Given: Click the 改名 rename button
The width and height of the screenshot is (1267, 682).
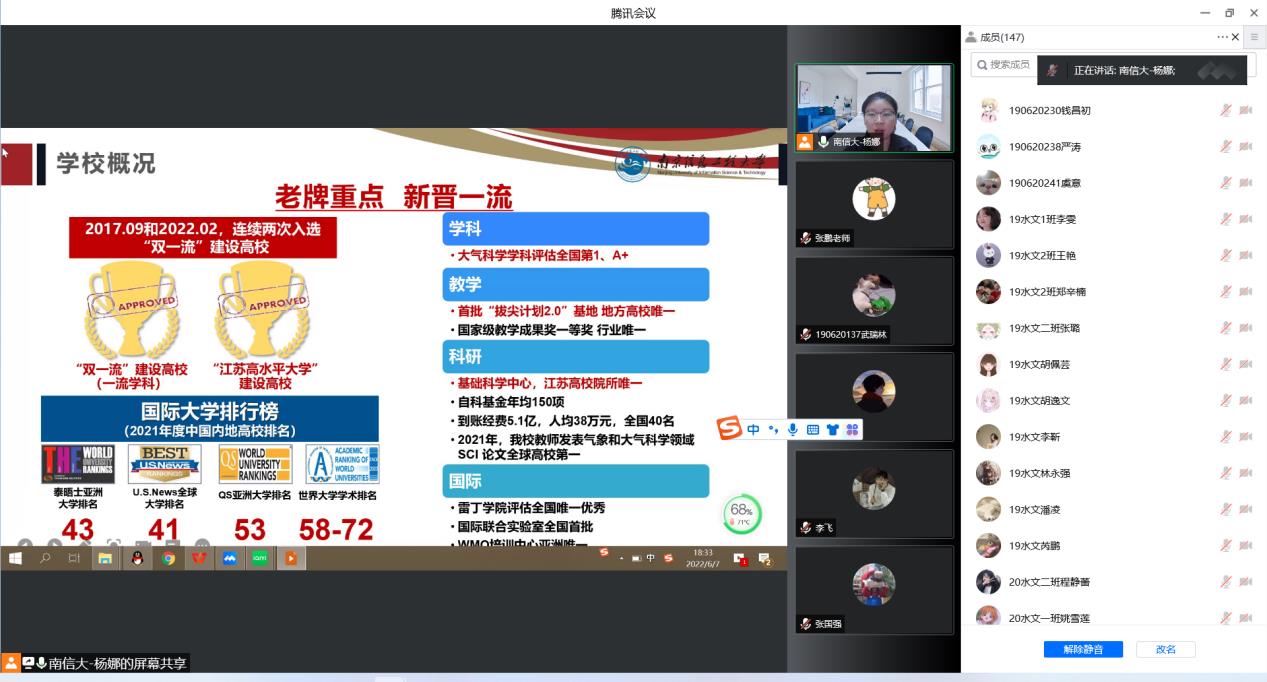Looking at the screenshot, I should point(1165,649).
